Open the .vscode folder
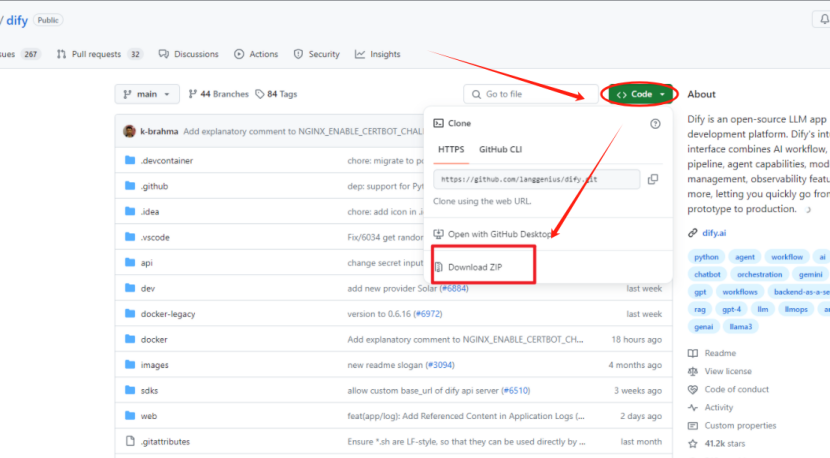Screen dimensions: 830x458 155,237
